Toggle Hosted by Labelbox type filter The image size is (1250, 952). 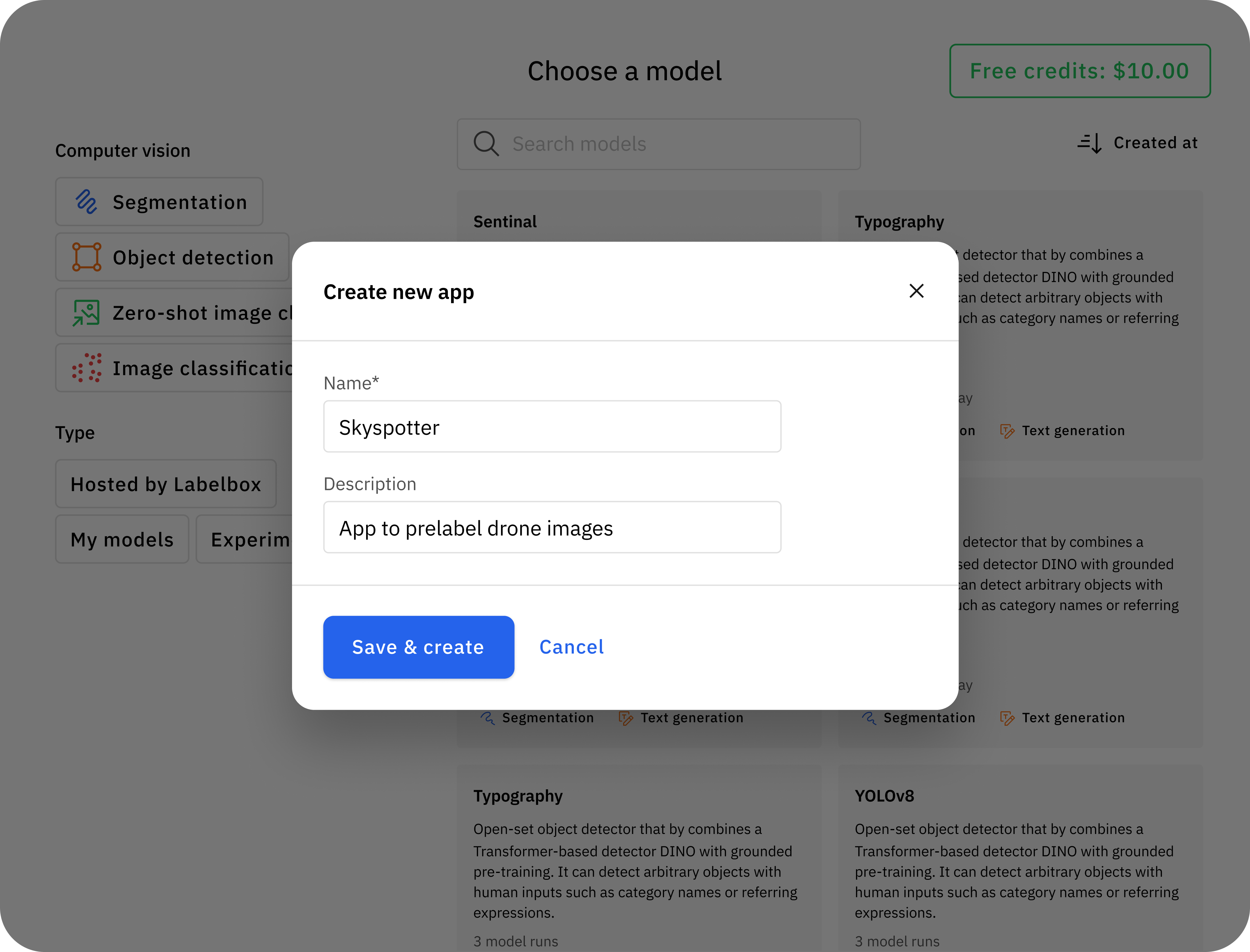tap(166, 484)
